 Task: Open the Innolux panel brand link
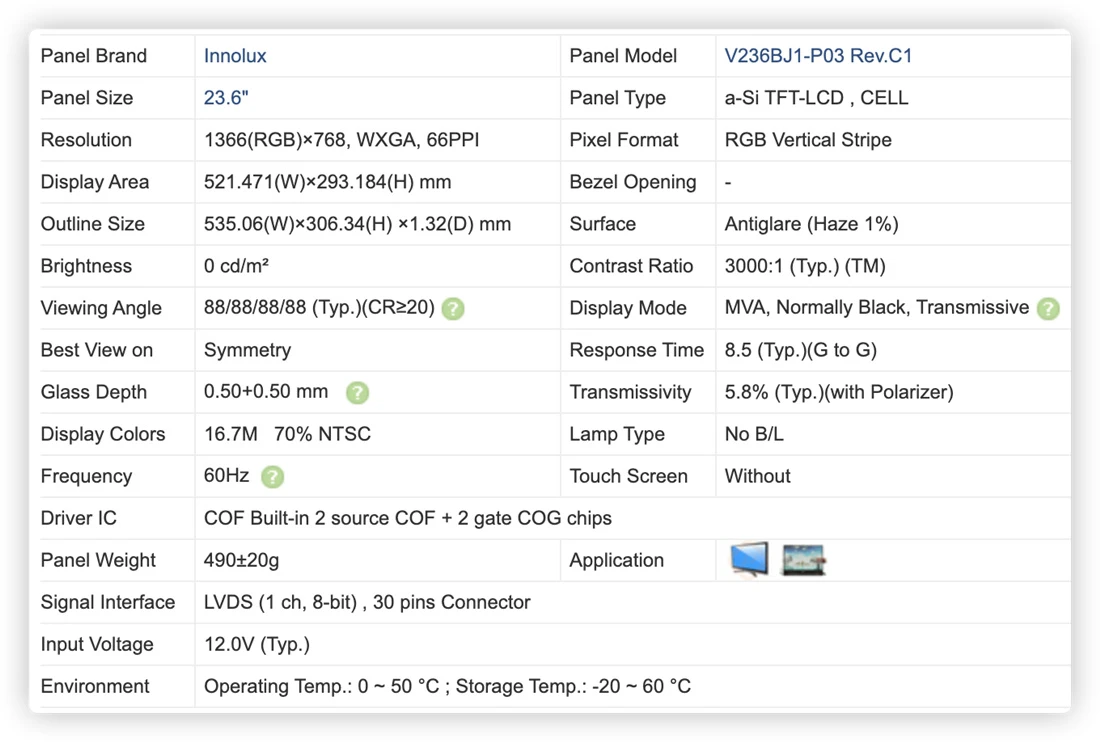234,56
